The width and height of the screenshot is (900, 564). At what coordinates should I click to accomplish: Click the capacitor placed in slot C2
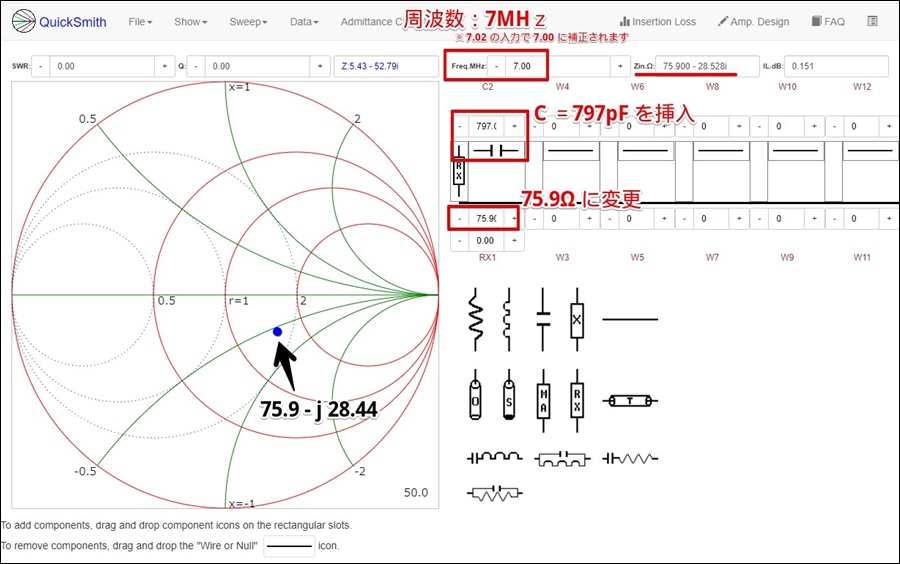496,151
